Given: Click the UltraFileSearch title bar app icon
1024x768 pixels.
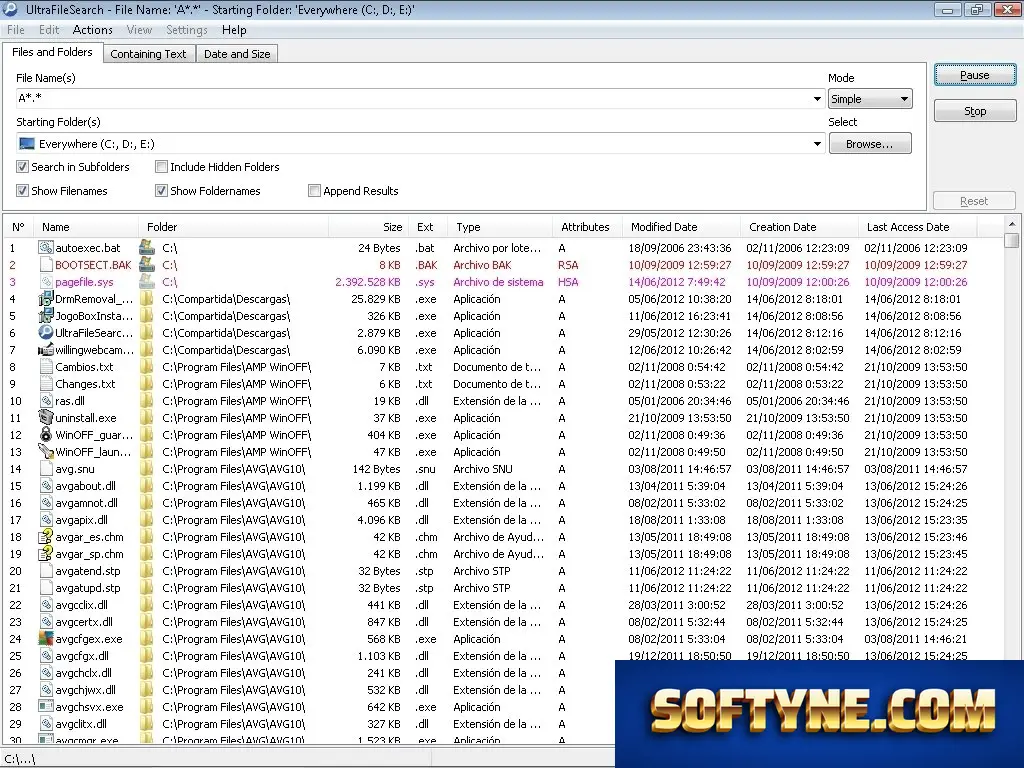Looking at the screenshot, I should (10, 9).
